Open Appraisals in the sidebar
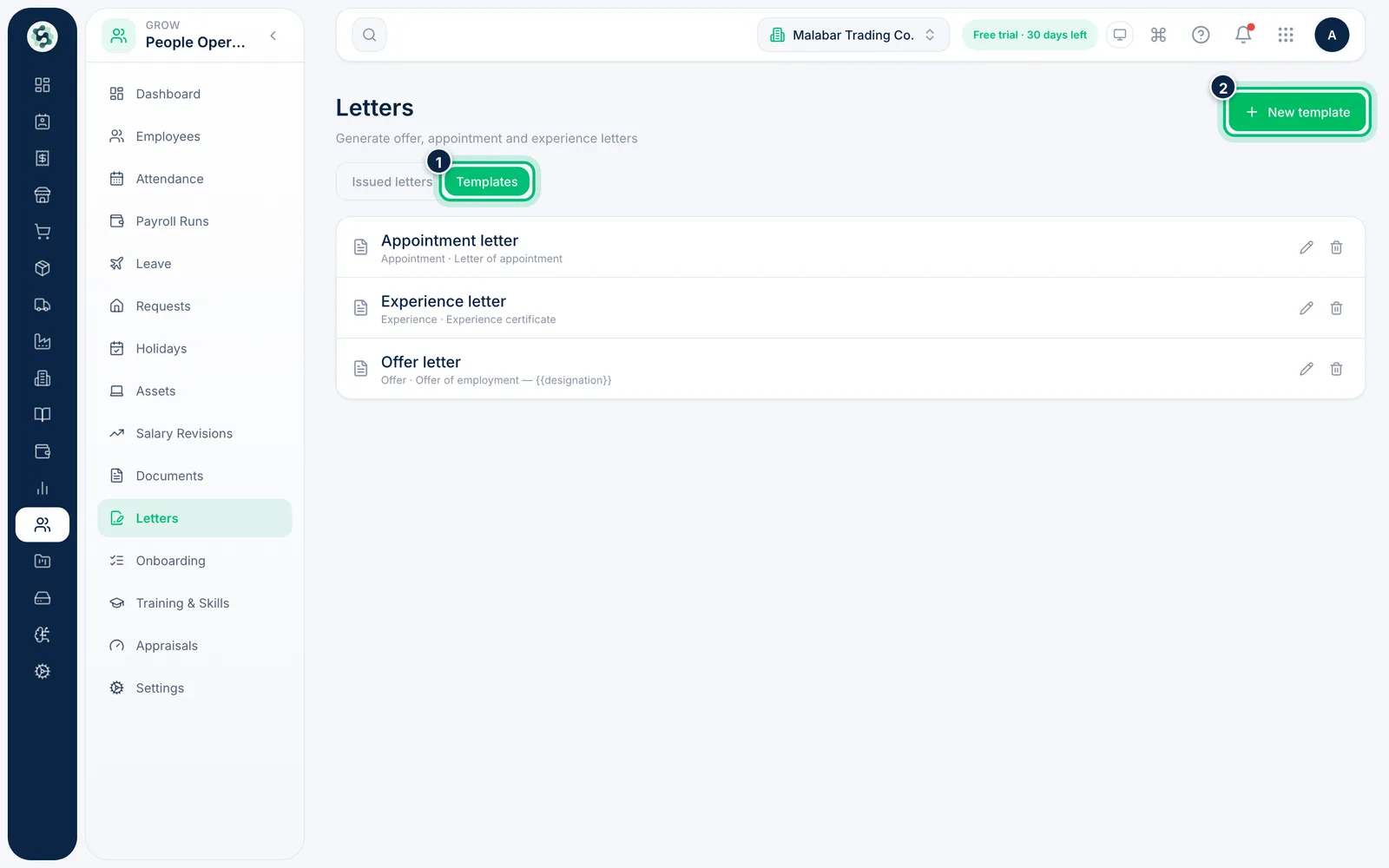This screenshot has height=868, width=1389. pyautogui.click(x=194, y=646)
